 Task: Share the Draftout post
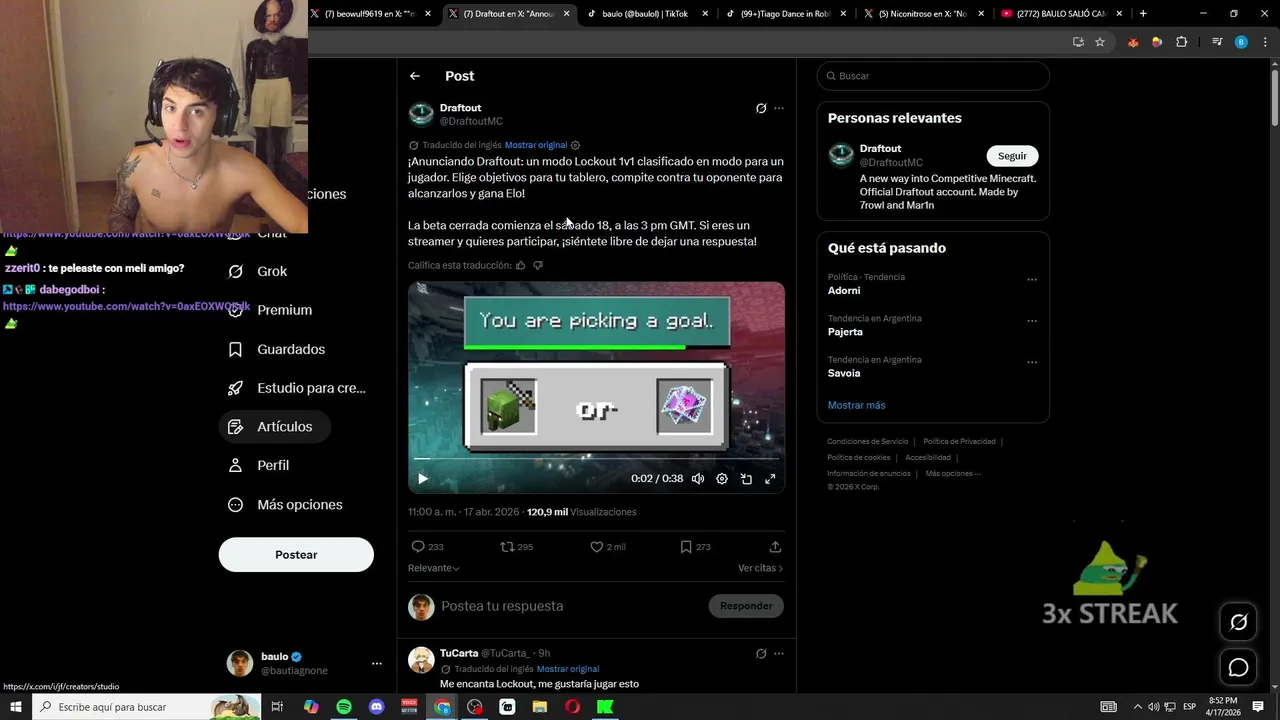[775, 547]
